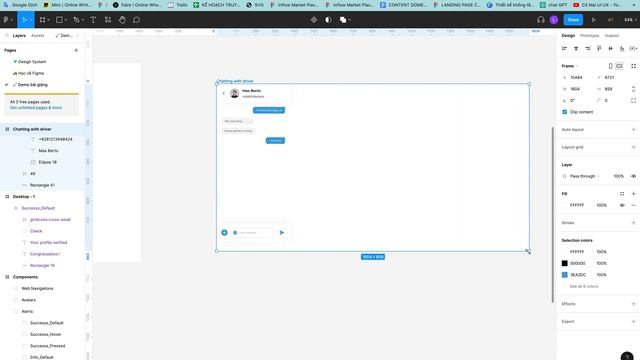Viewport: 640px width, 360px height.
Task: Click the purple user avatar
Action: tap(554, 20)
